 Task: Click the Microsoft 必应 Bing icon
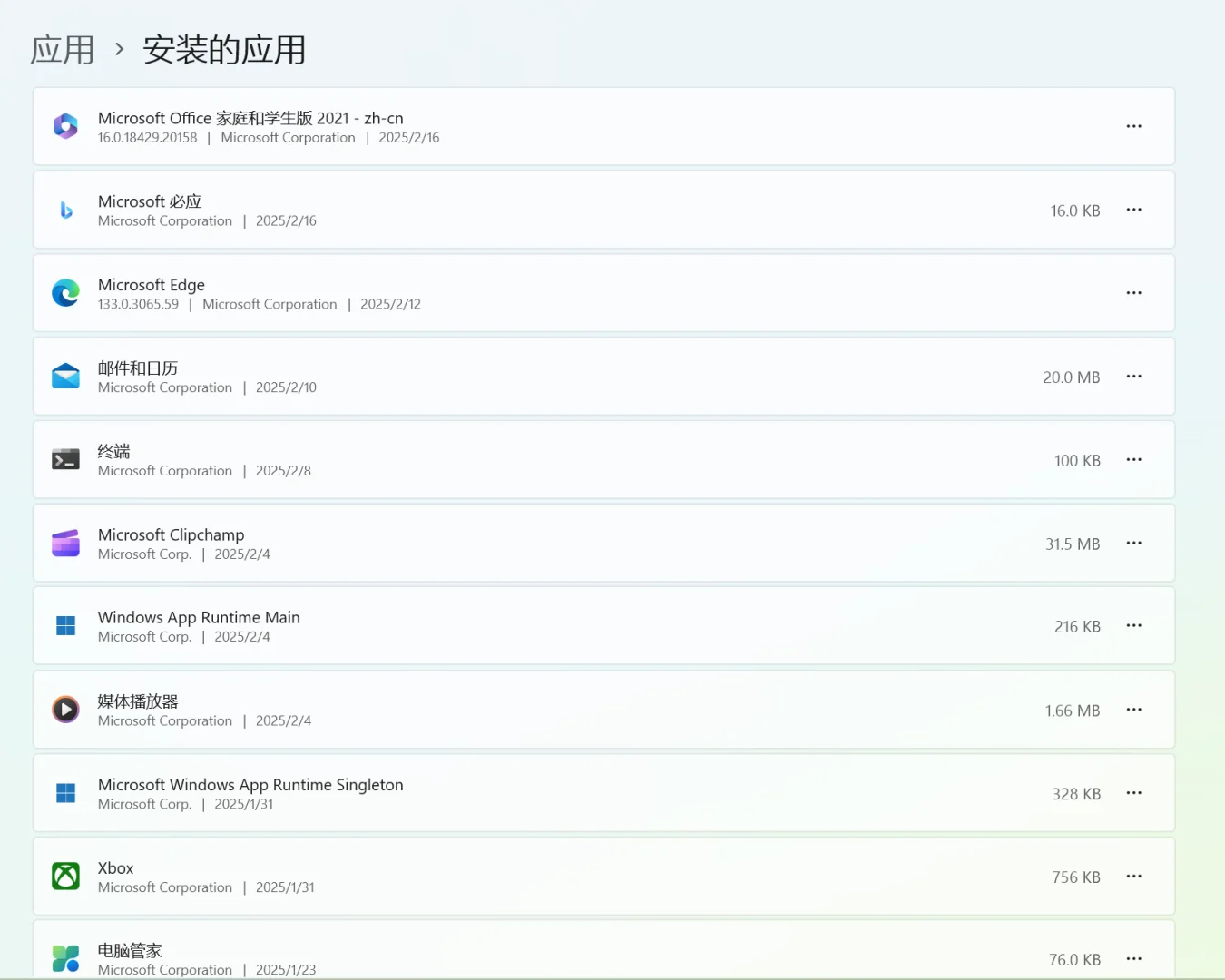click(65, 210)
